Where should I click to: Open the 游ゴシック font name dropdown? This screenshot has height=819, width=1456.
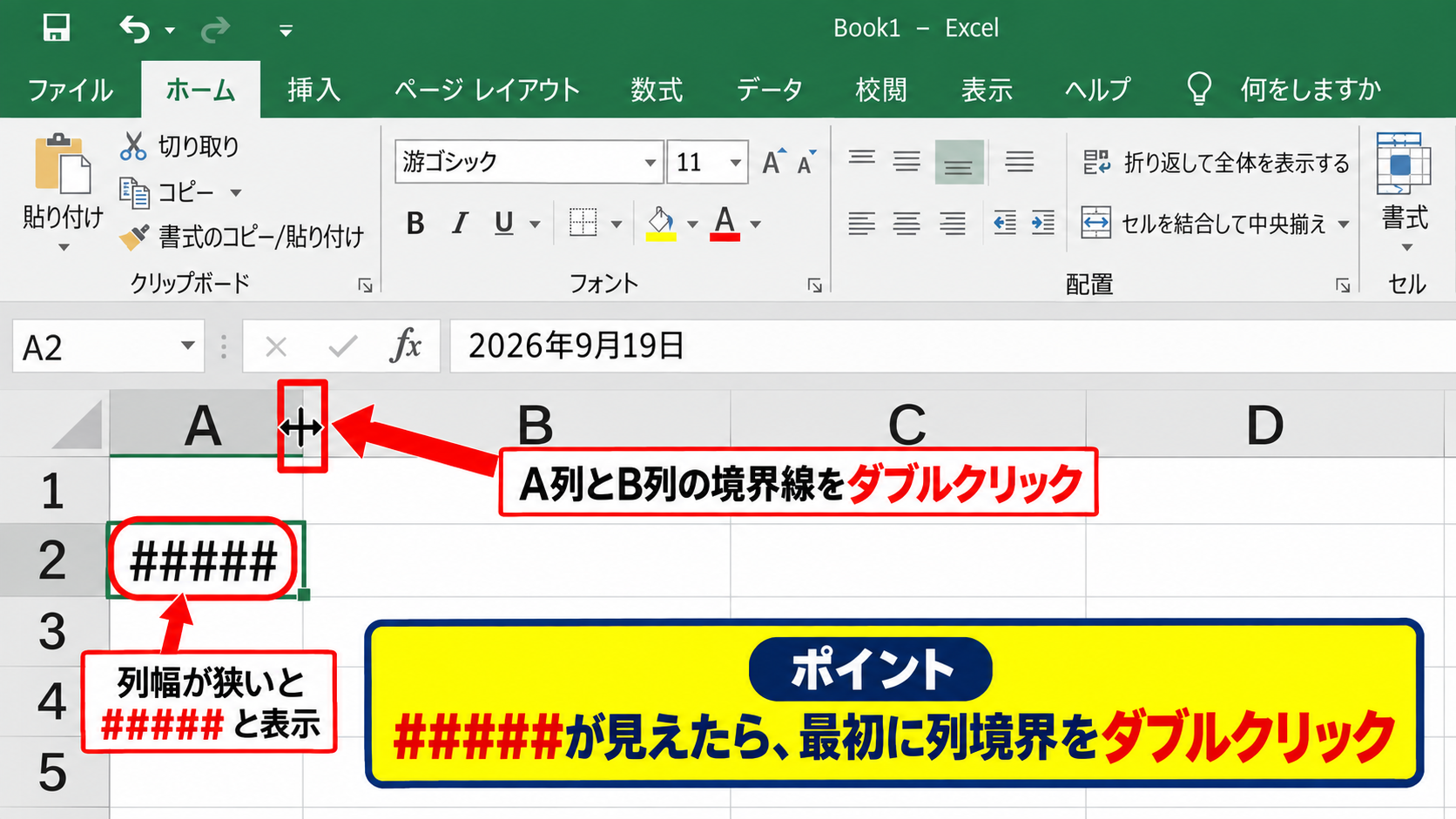pos(650,163)
